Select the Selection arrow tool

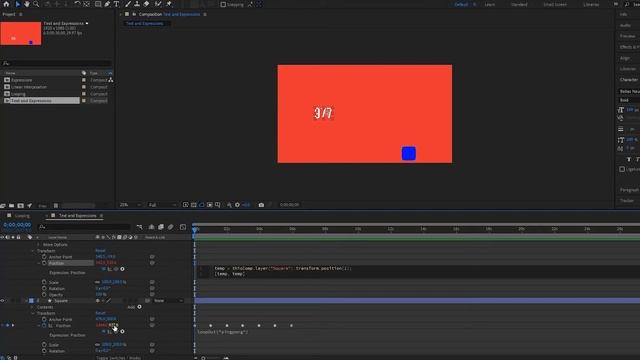click(x=18, y=4)
